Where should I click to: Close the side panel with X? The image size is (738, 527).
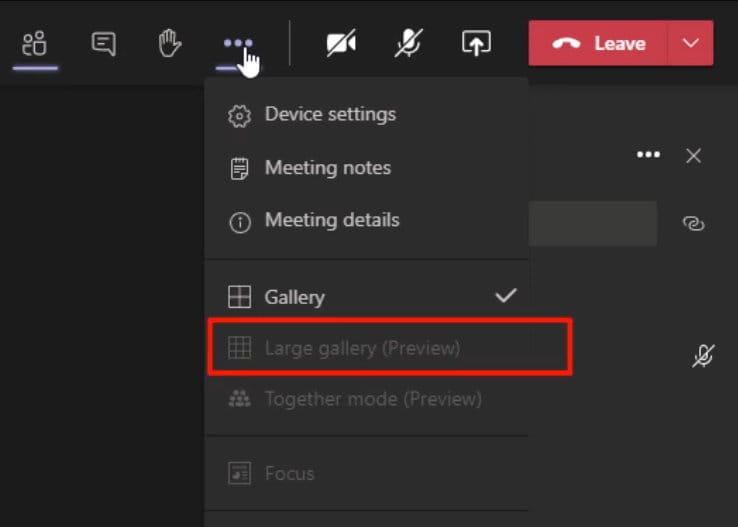[x=693, y=155]
